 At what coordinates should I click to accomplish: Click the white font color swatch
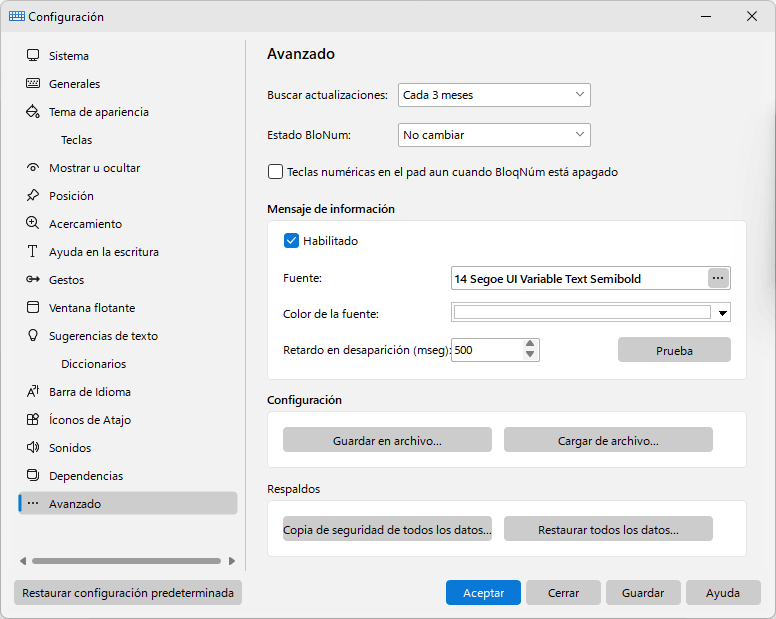(x=582, y=312)
